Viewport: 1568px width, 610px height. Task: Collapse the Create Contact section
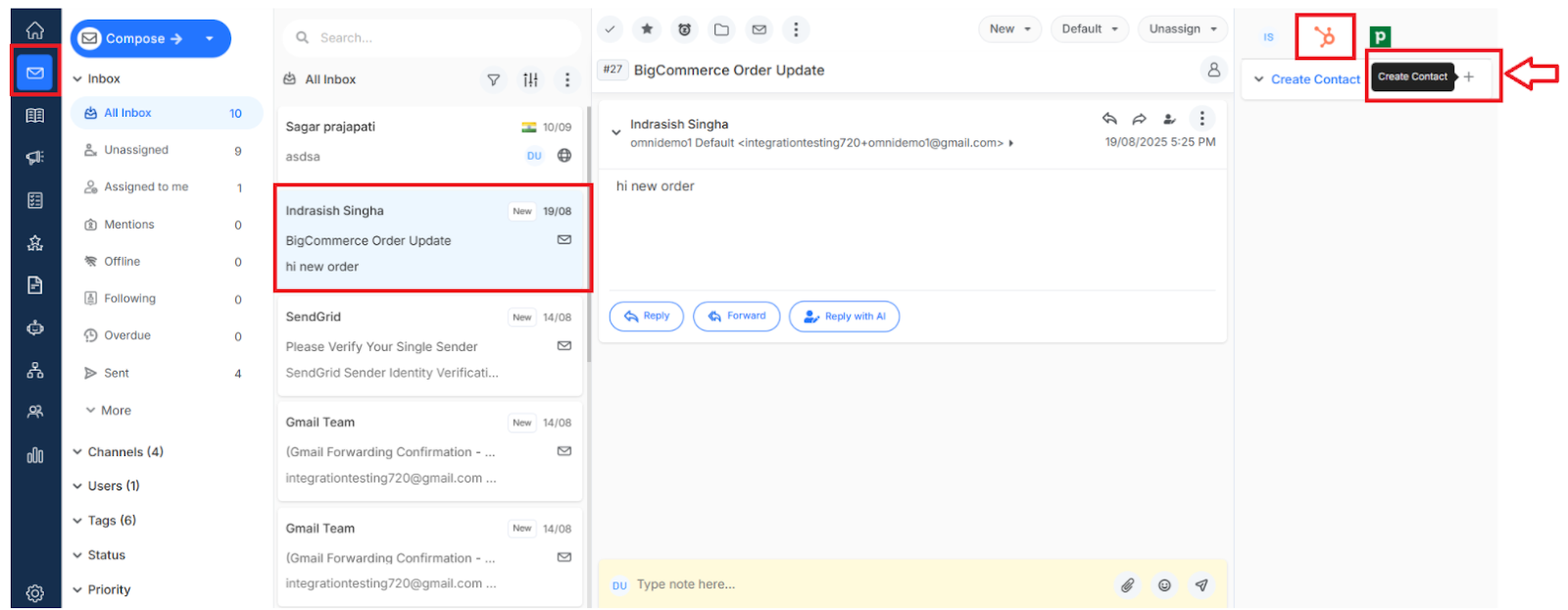coord(1259,79)
